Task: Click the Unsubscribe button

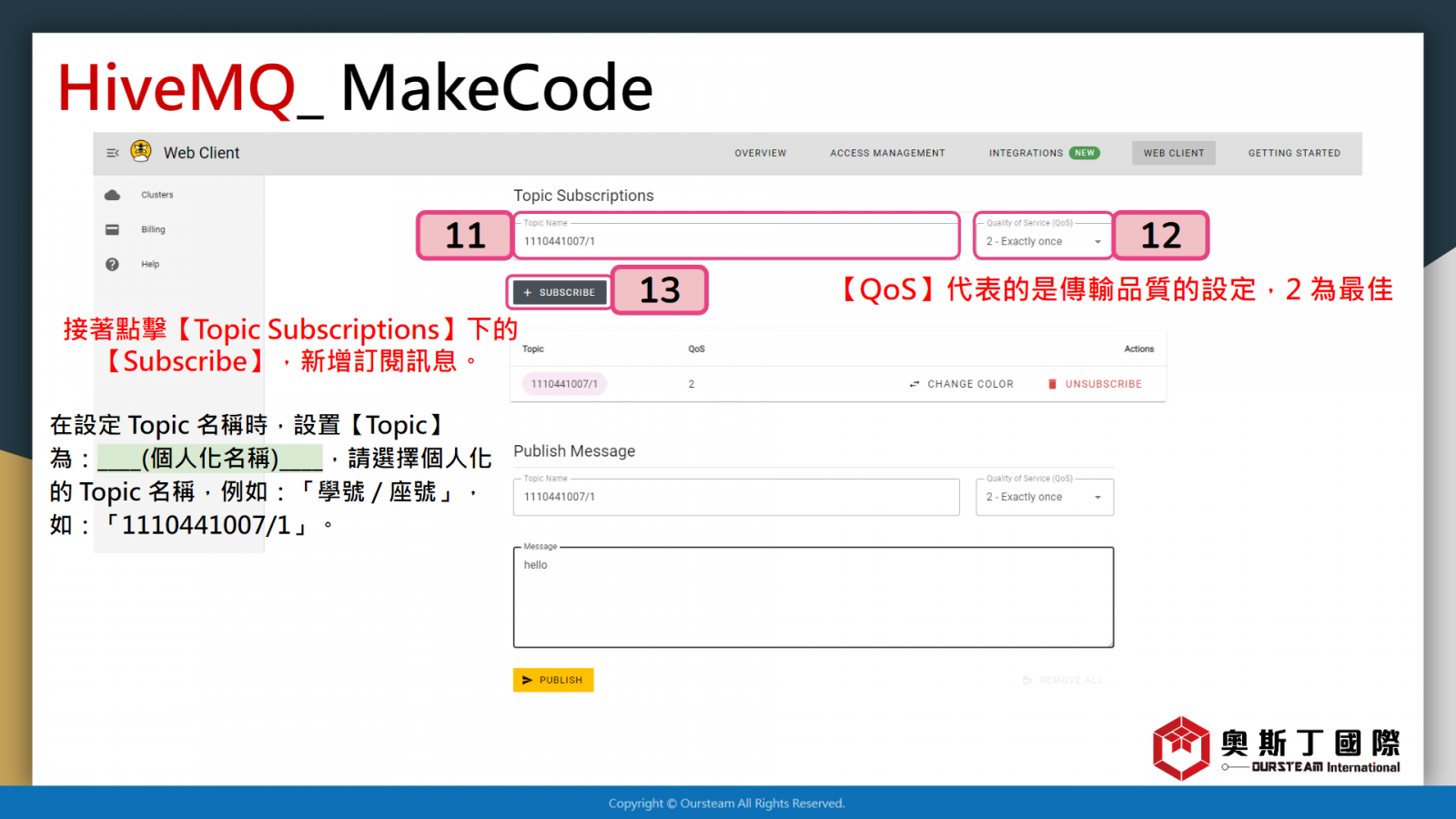Action: click(1095, 384)
